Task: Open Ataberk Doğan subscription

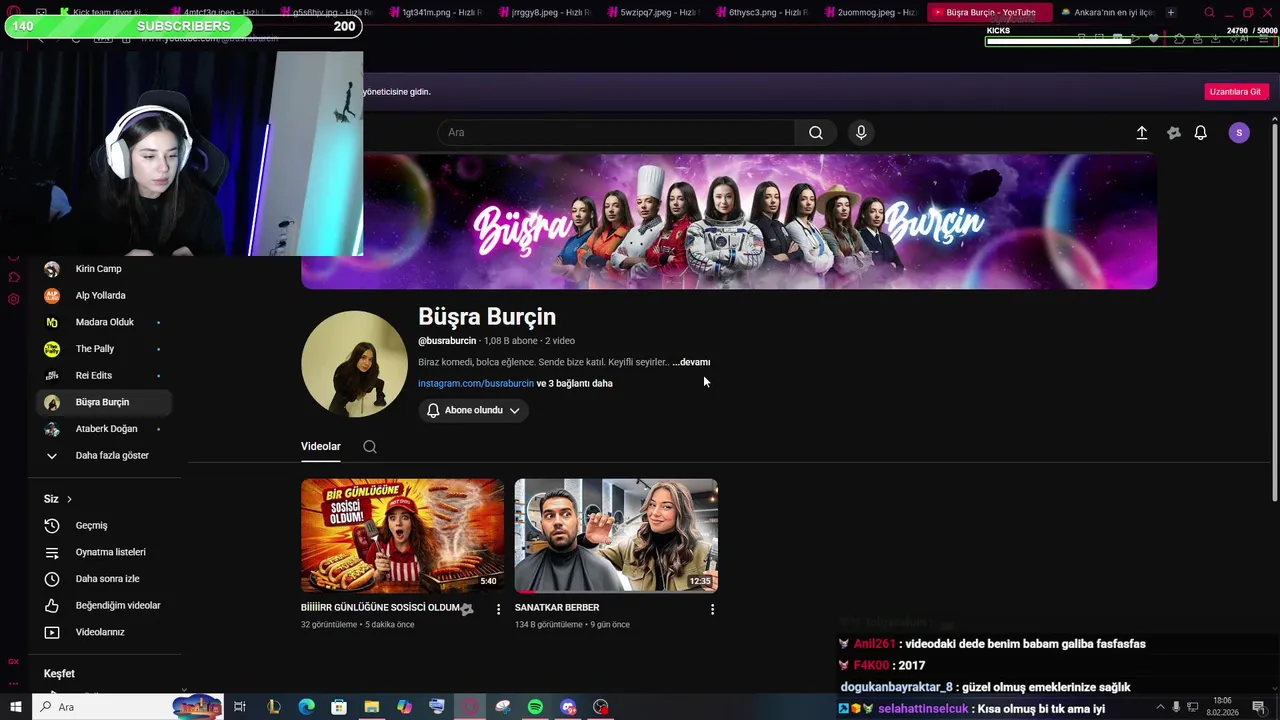Action: (104, 429)
